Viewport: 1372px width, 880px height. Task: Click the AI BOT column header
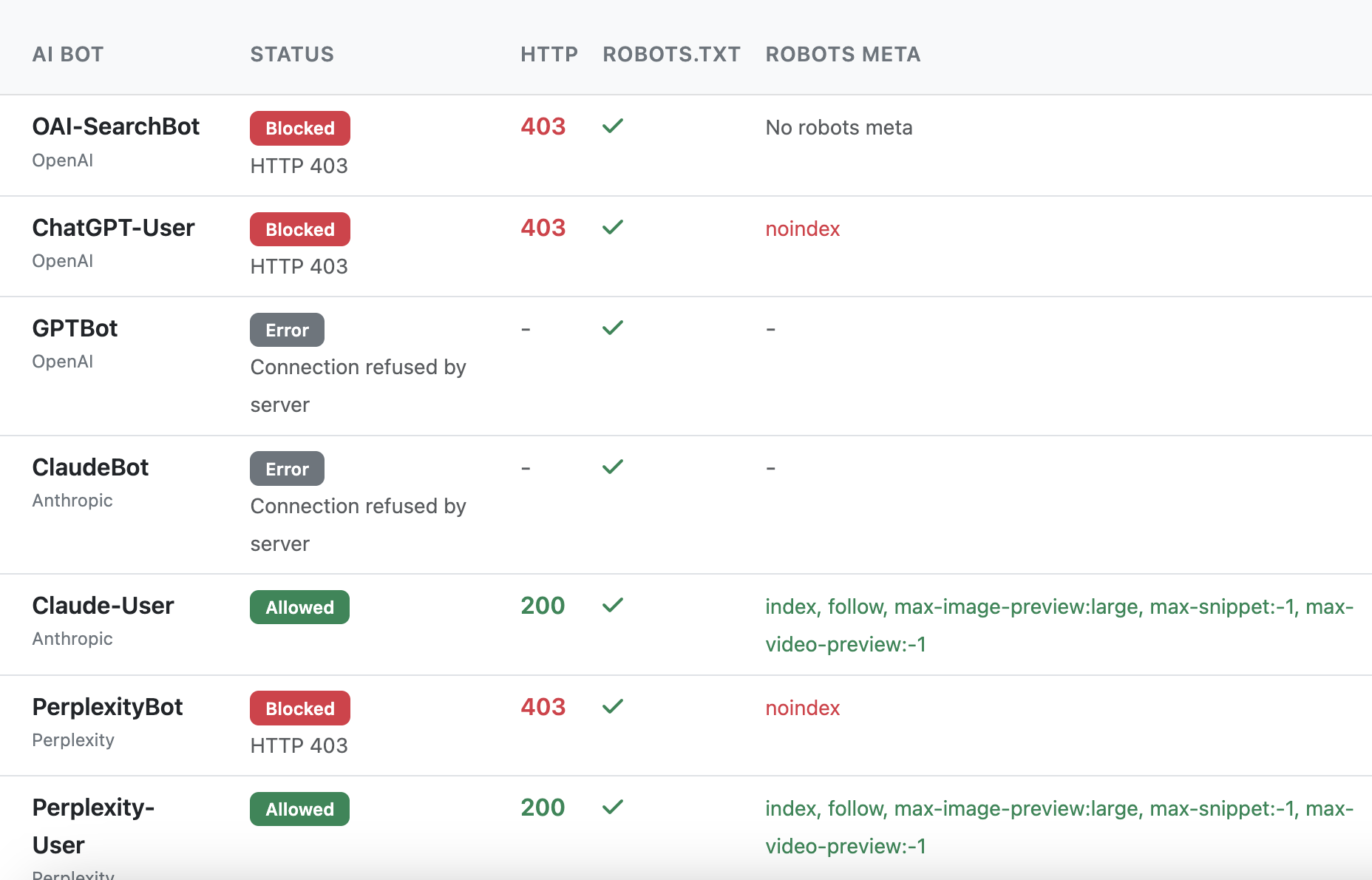point(68,54)
